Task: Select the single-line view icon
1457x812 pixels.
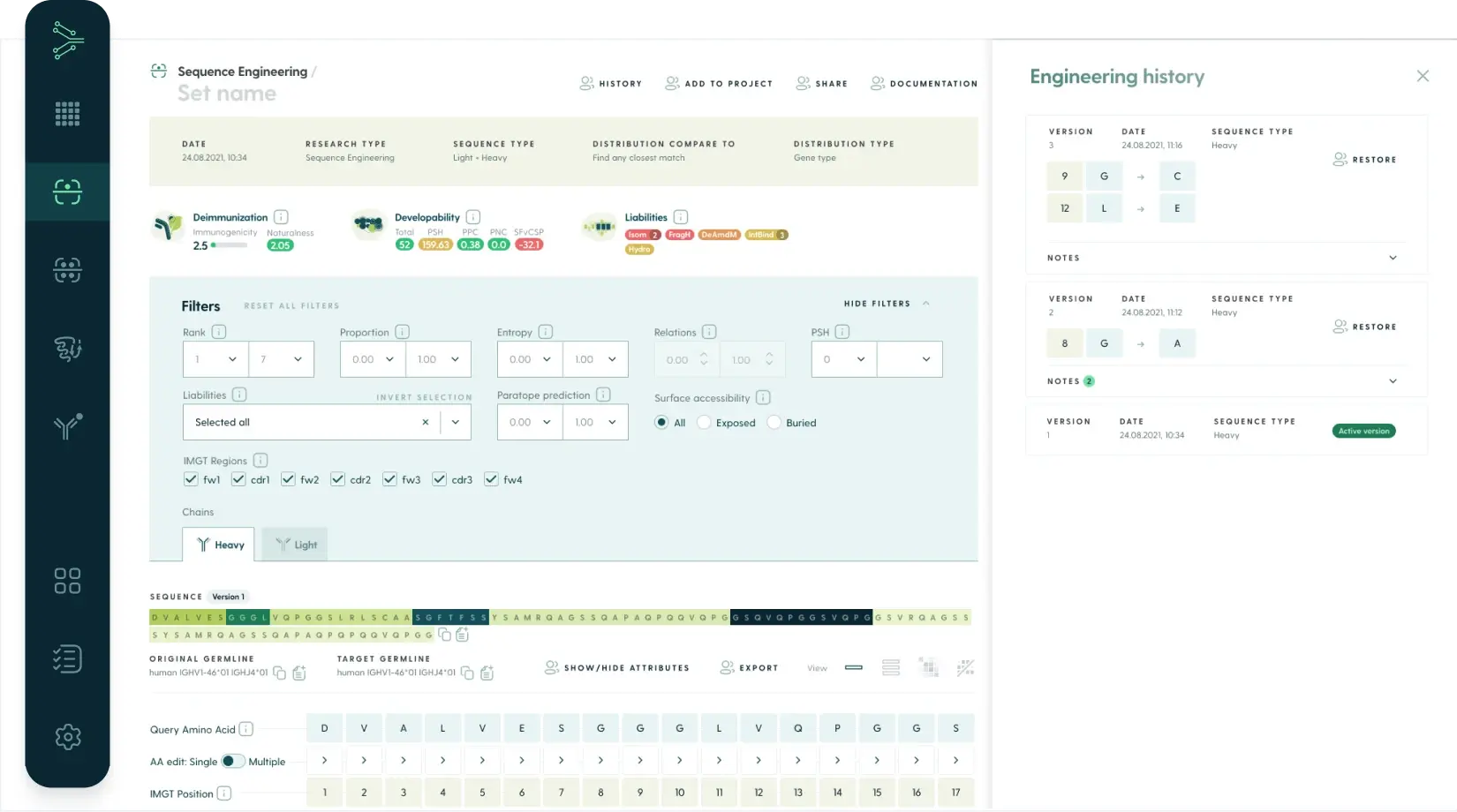Action: click(853, 668)
